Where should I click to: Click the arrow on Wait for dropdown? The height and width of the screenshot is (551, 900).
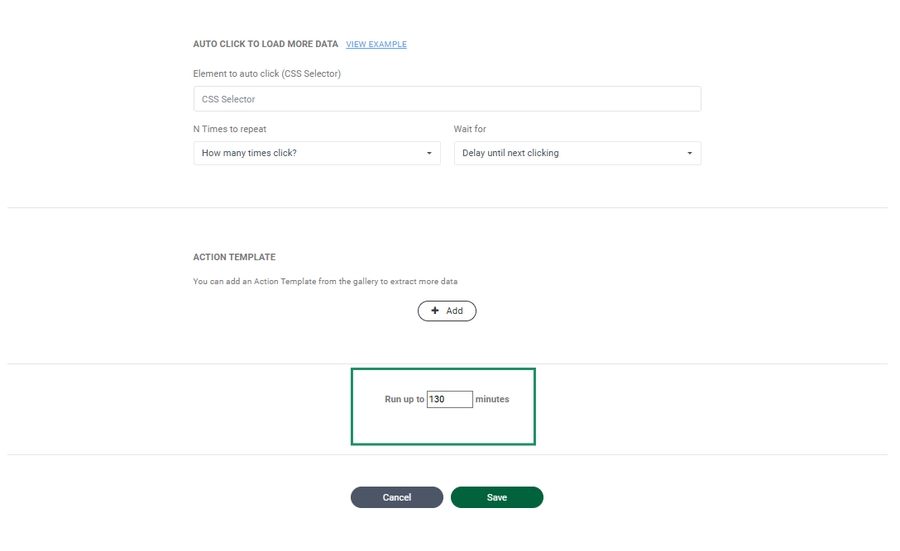pos(689,154)
